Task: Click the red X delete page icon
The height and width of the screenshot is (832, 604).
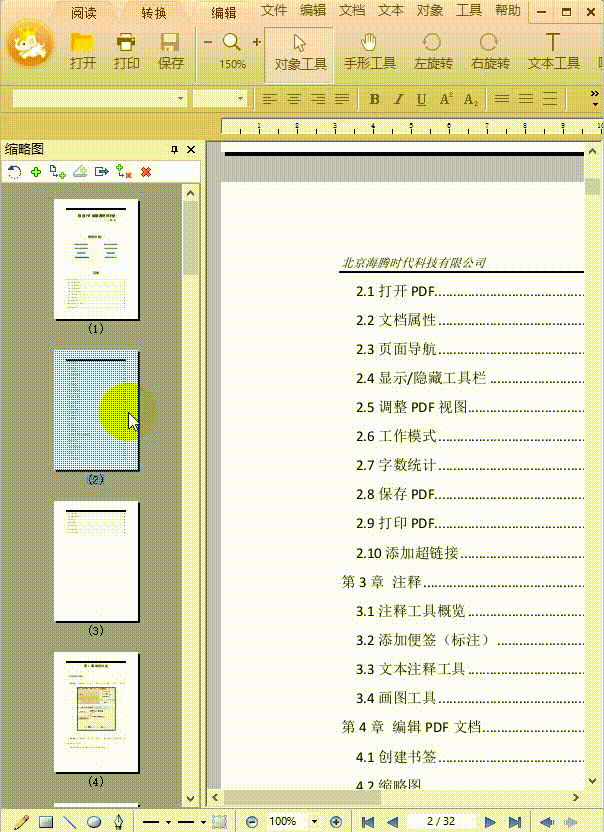Action: (x=146, y=172)
